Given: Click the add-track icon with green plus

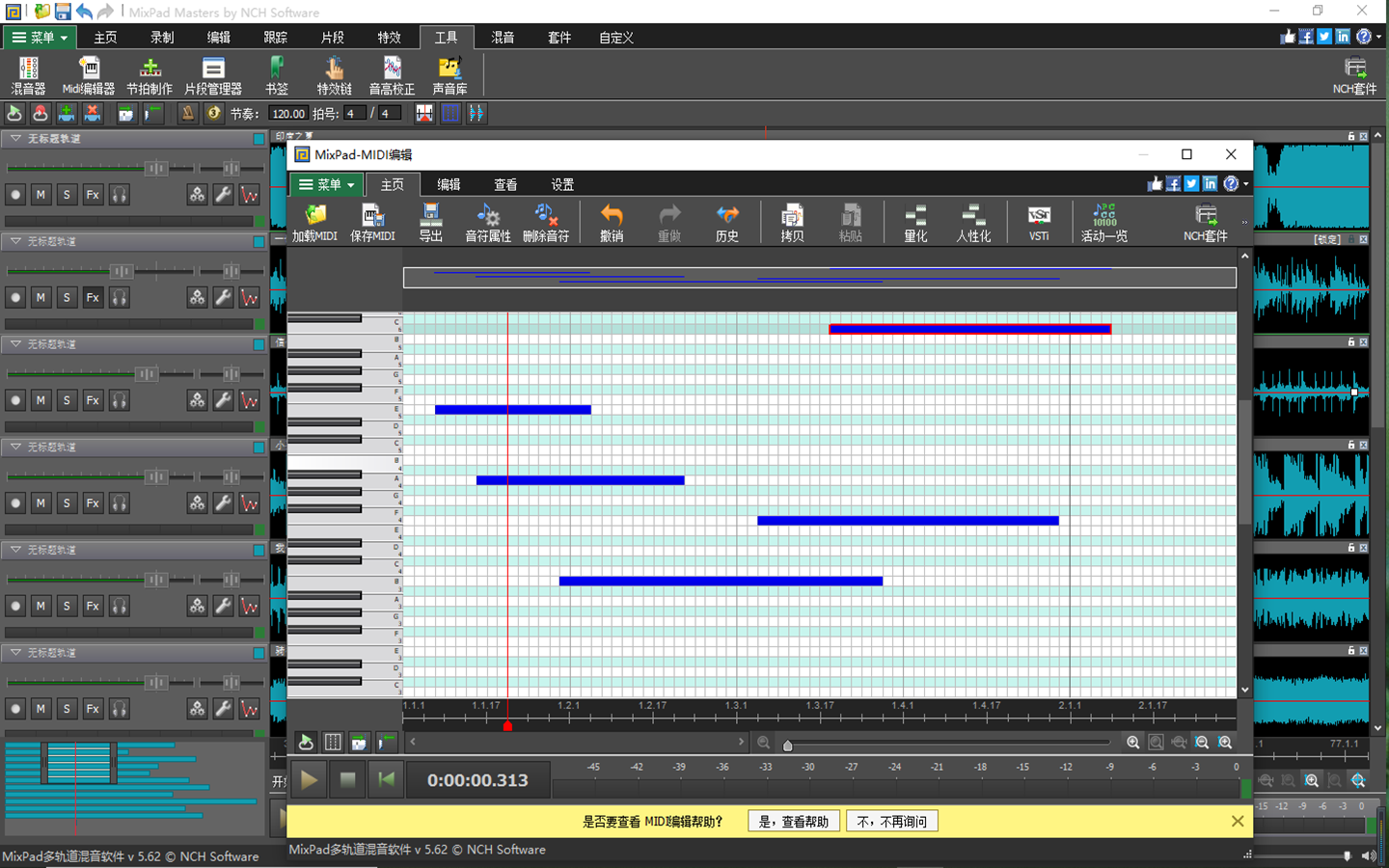Looking at the screenshot, I should pyautogui.click(x=66, y=113).
